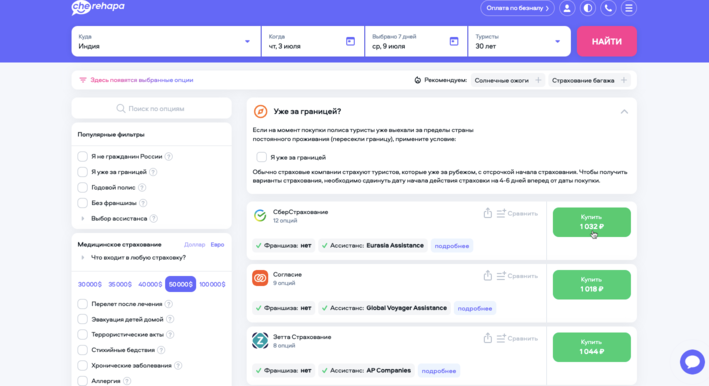
Task: Switch currency to Евро
Action: tap(217, 245)
